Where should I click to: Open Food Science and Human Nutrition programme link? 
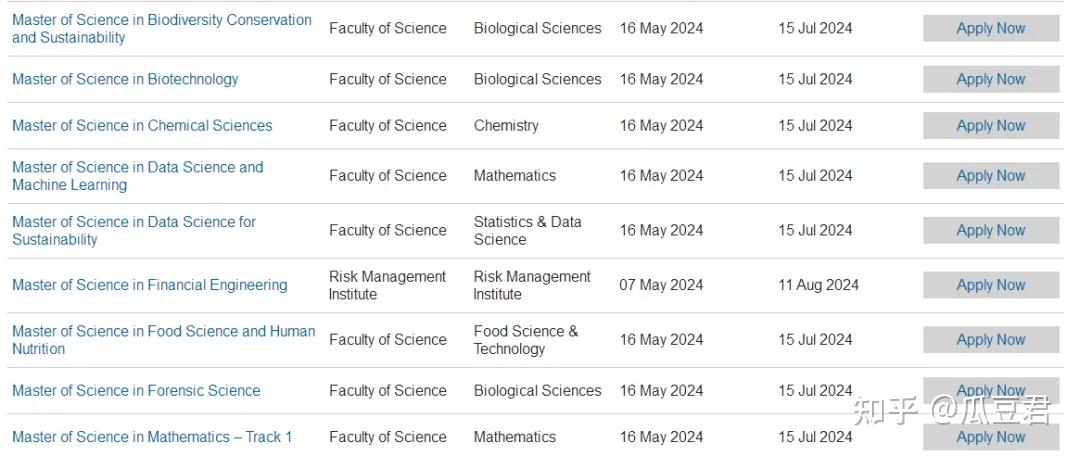pos(163,339)
